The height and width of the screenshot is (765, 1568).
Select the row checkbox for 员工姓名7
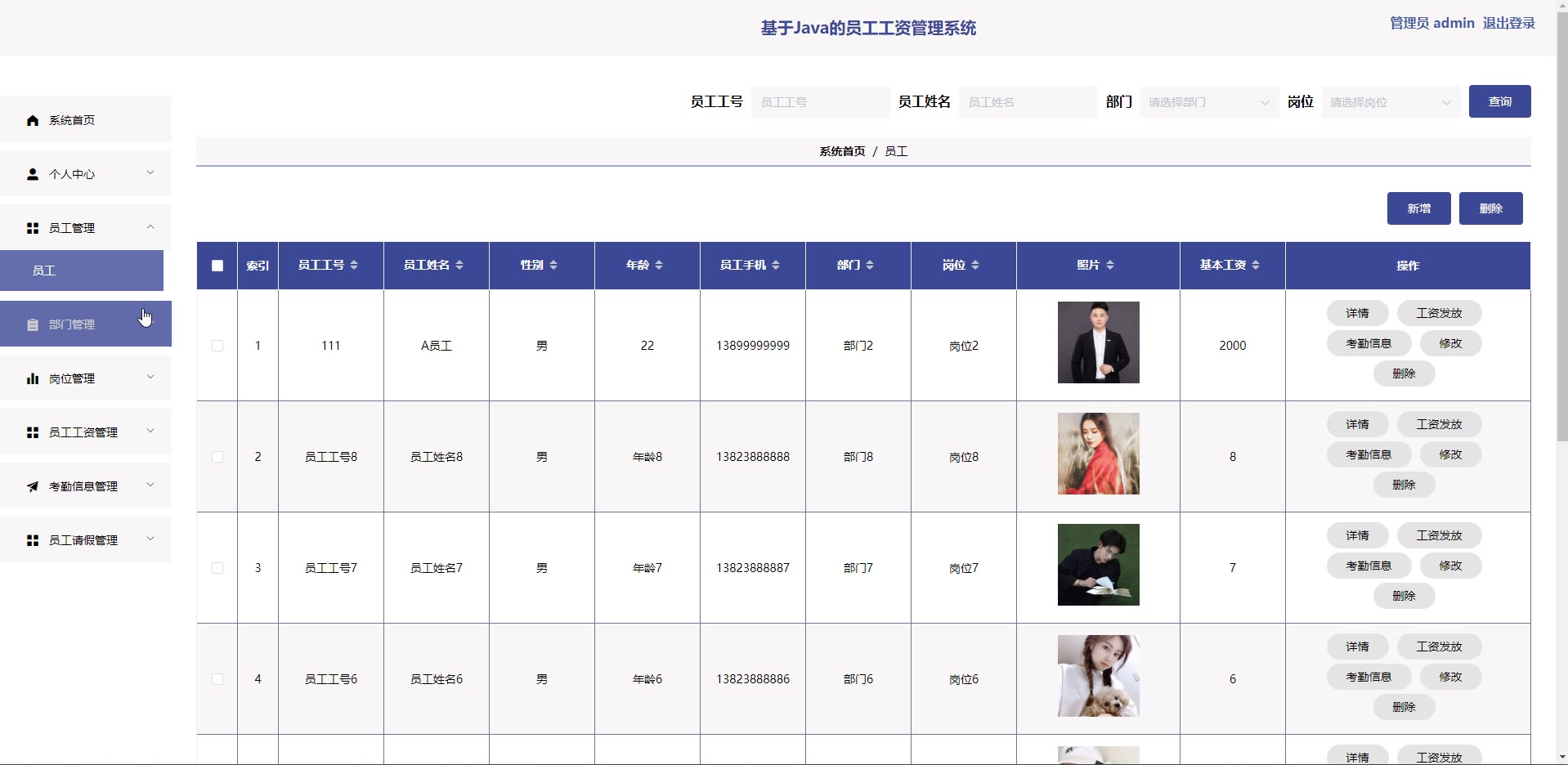pyautogui.click(x=217, y=568)
